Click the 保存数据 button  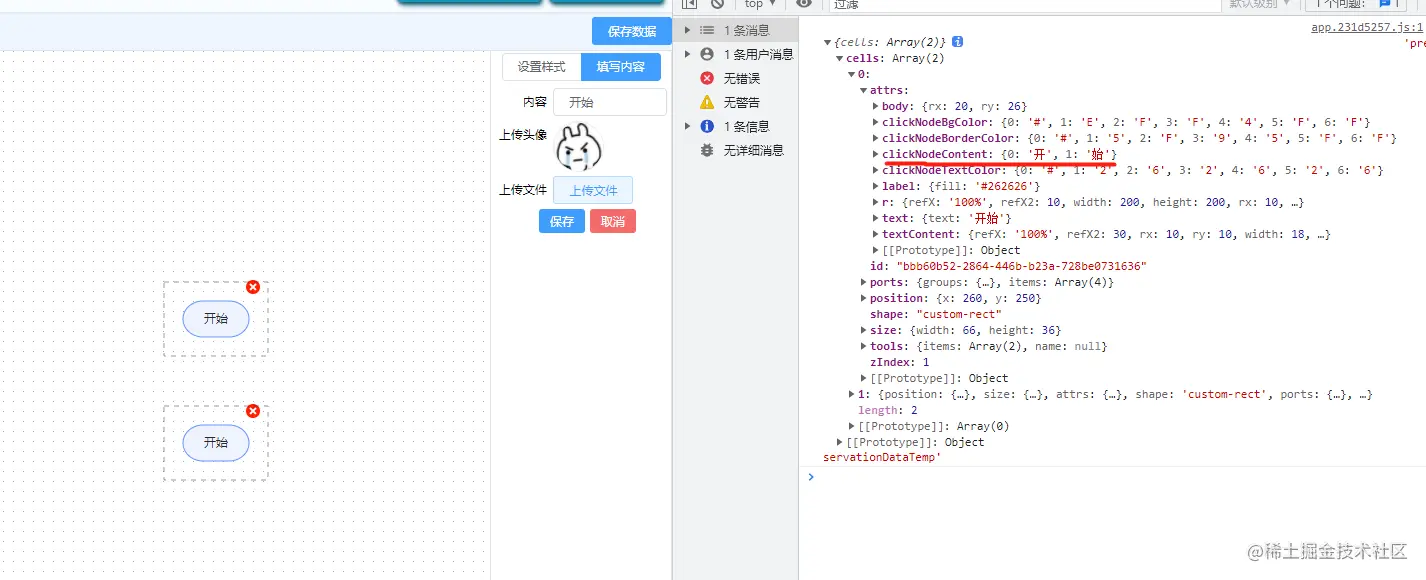pyautogui.click(x=632, y=31)
